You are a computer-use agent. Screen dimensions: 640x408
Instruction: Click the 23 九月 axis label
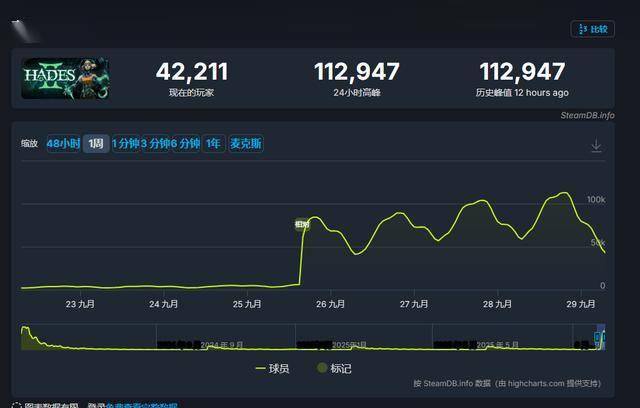(80, 304)
